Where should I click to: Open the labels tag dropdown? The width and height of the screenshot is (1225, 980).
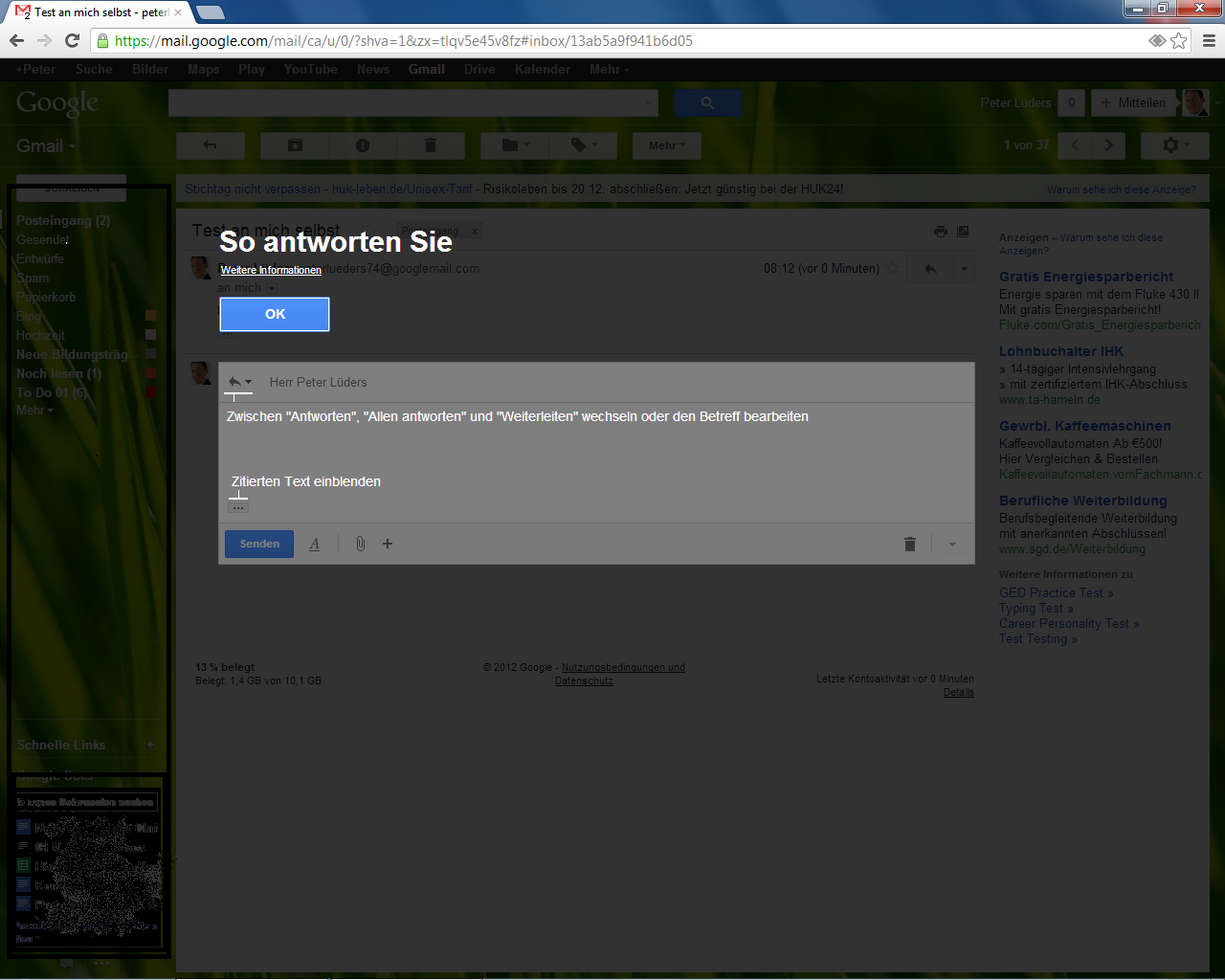pos(584,145)
